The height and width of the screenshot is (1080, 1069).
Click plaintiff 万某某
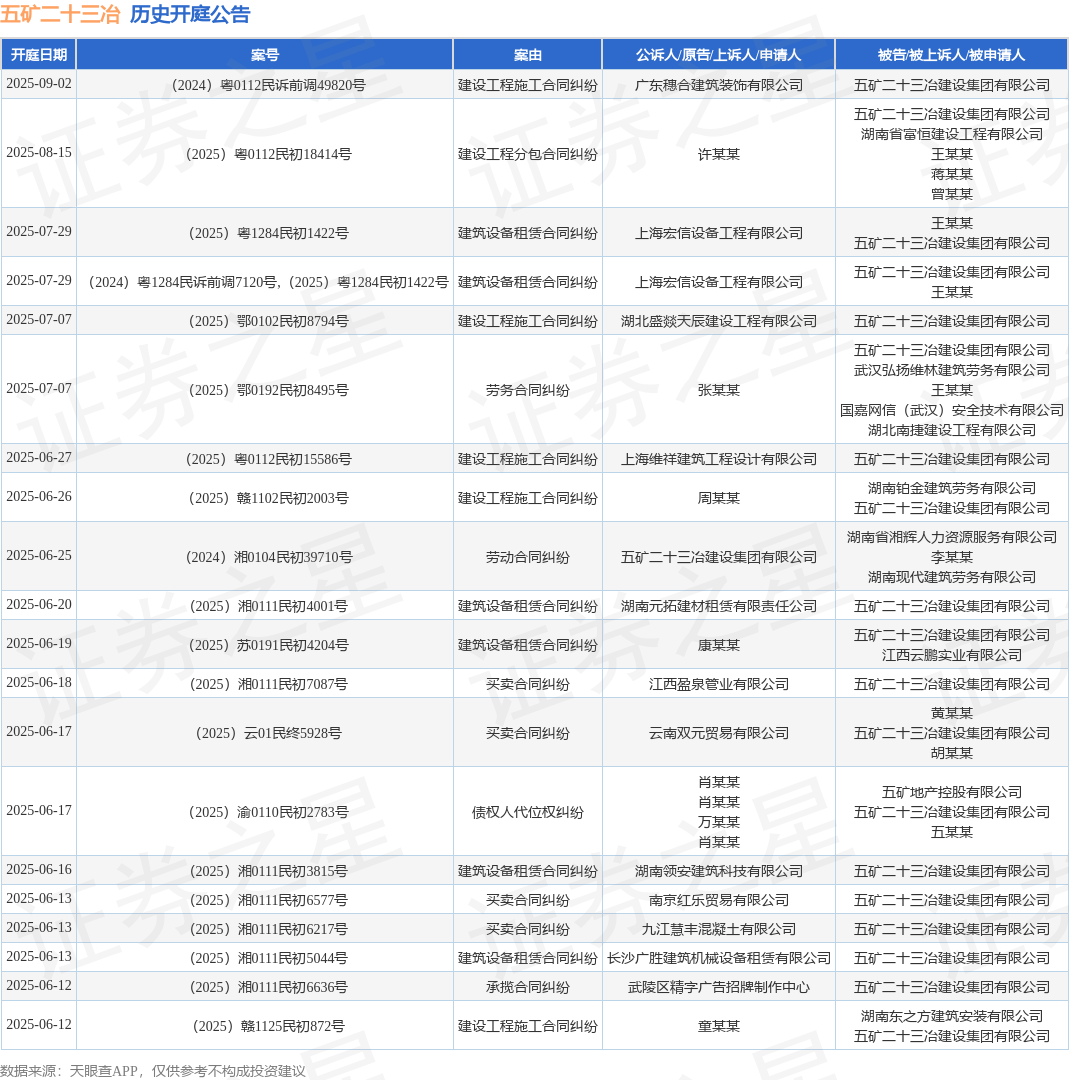(x=718, y=822)
